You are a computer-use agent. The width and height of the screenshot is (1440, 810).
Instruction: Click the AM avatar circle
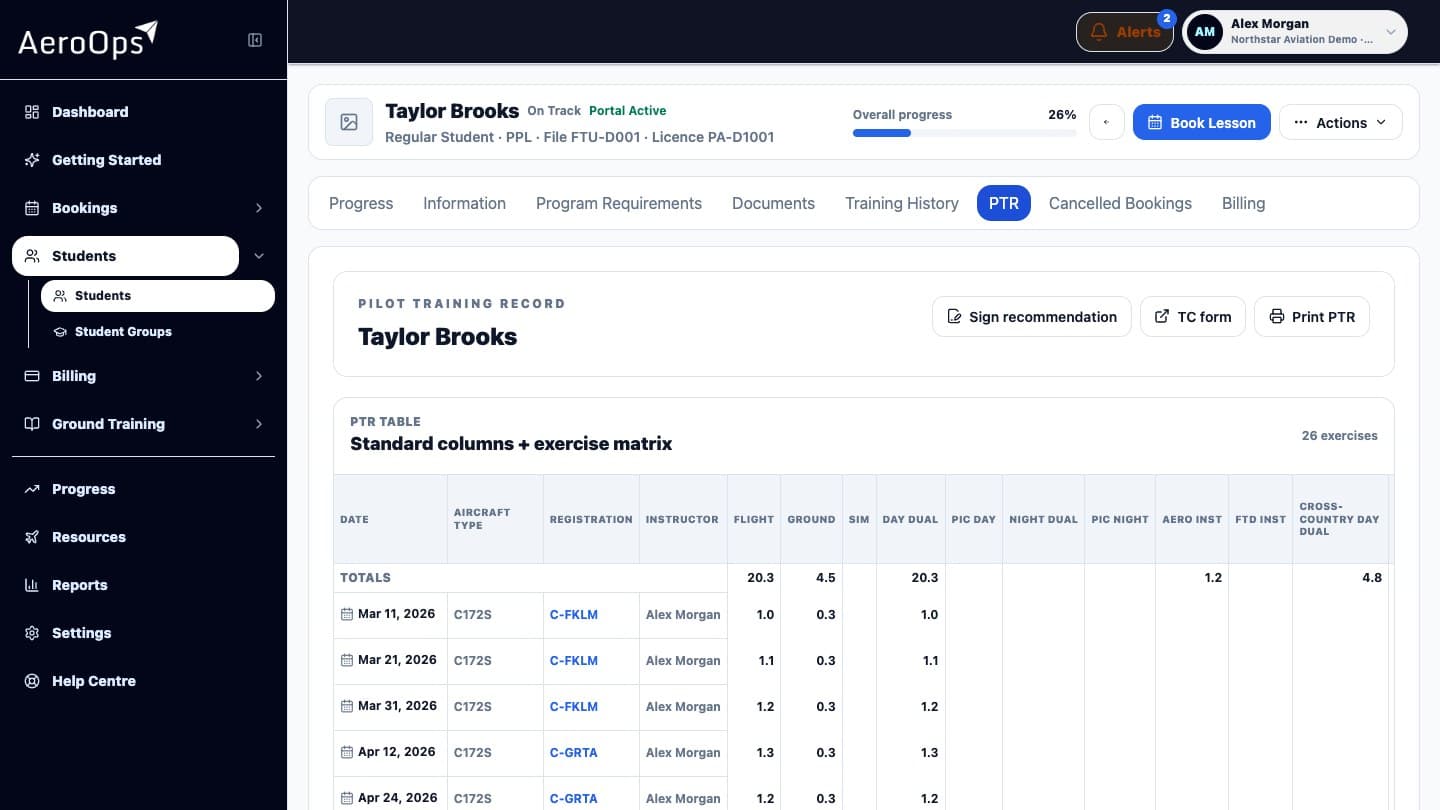click(1205, 32)
